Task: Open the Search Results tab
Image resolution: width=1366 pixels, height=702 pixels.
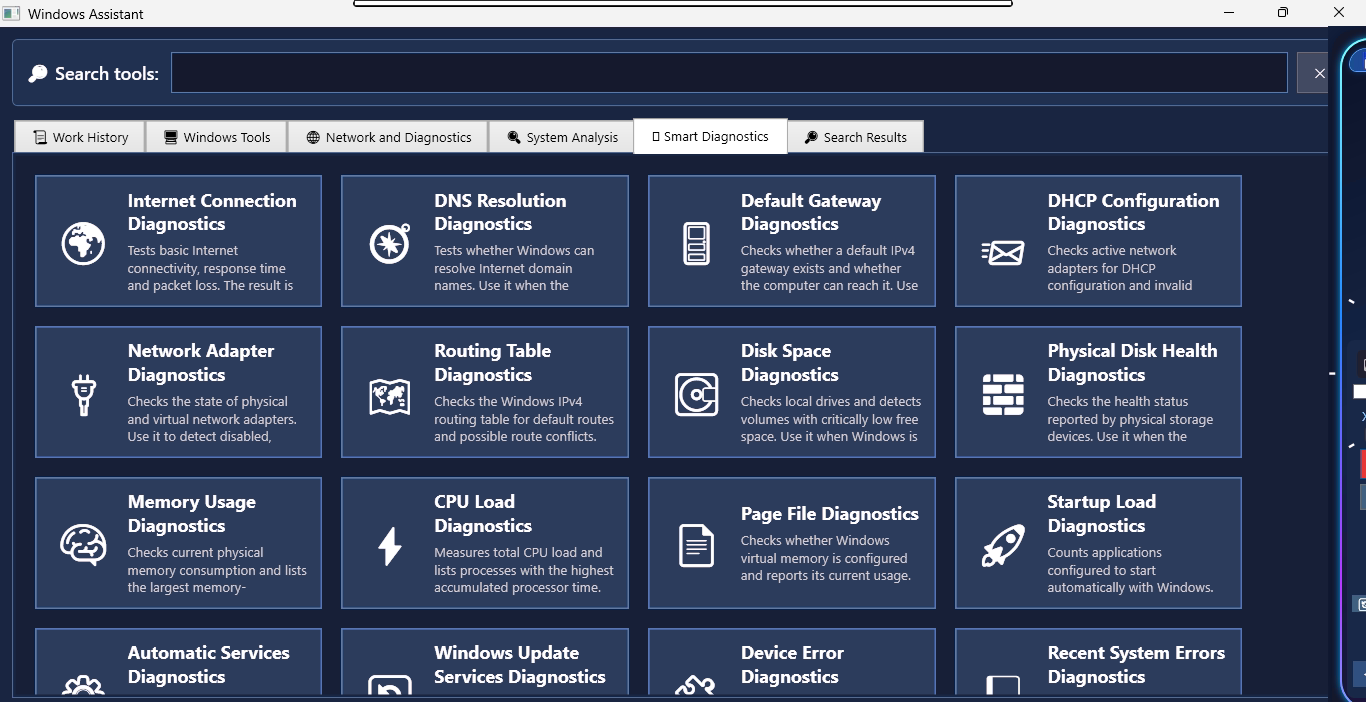Action: coord(855,137)
